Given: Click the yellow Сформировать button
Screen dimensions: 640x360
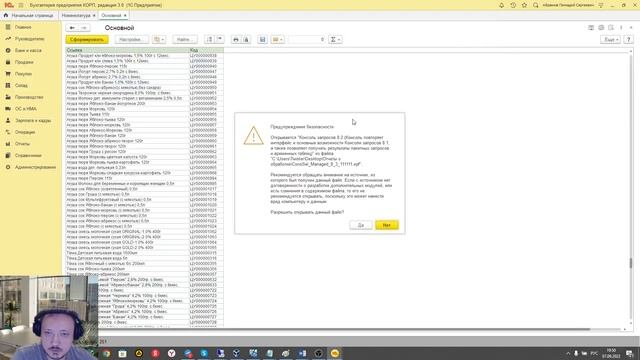Looking at the screenshot, I should (x=87, y=40).
